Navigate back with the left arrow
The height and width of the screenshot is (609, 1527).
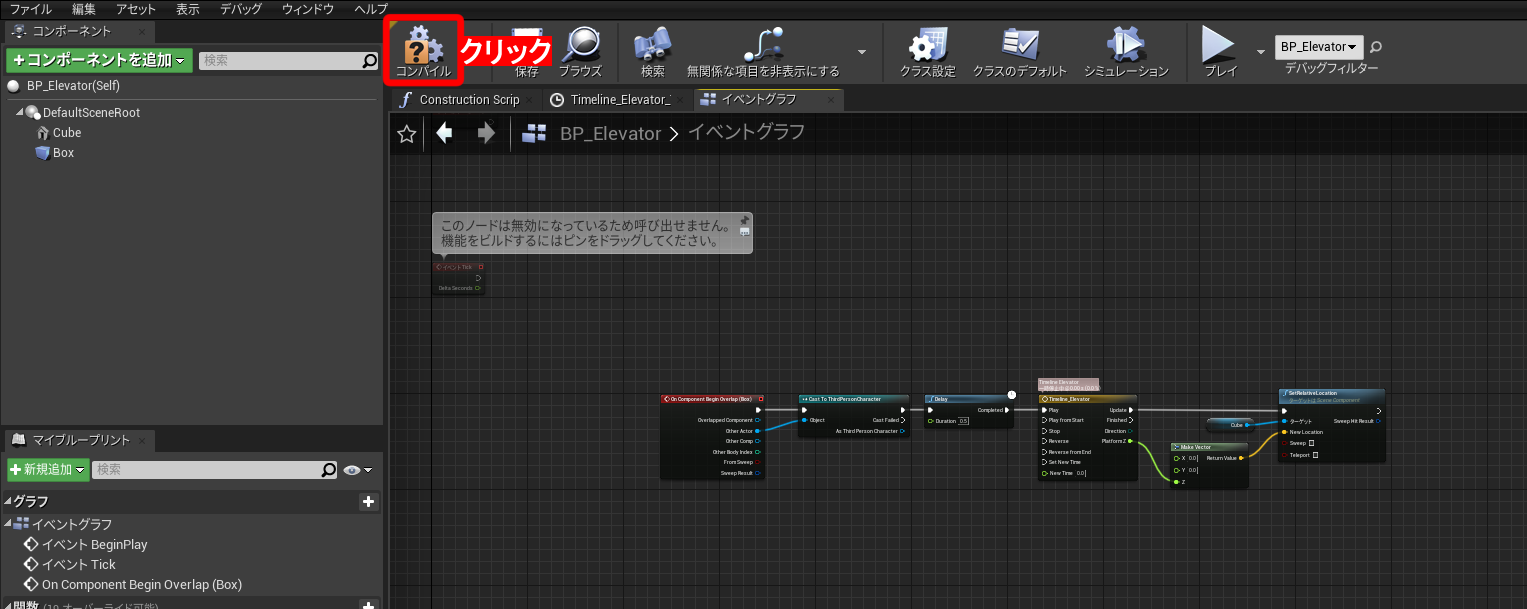[444, 133]
